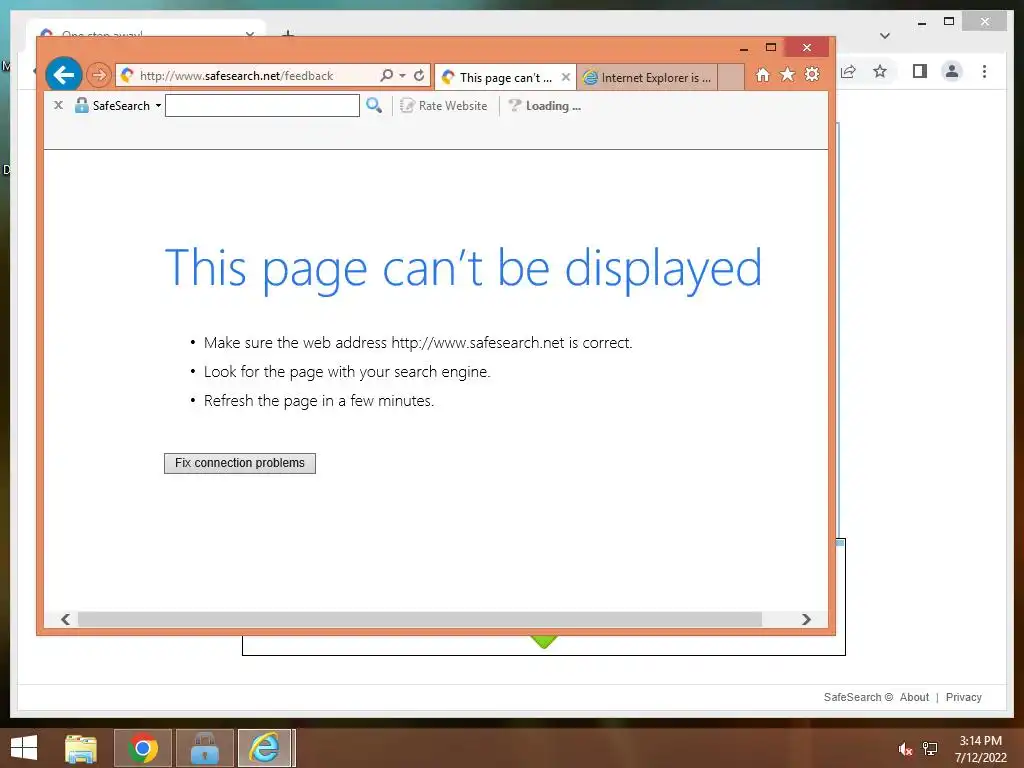1024x768 pixels.
Task: Click Rate Website in the SafeSearch toolbar
Action: pyautogui.click(x=443, y=106)
